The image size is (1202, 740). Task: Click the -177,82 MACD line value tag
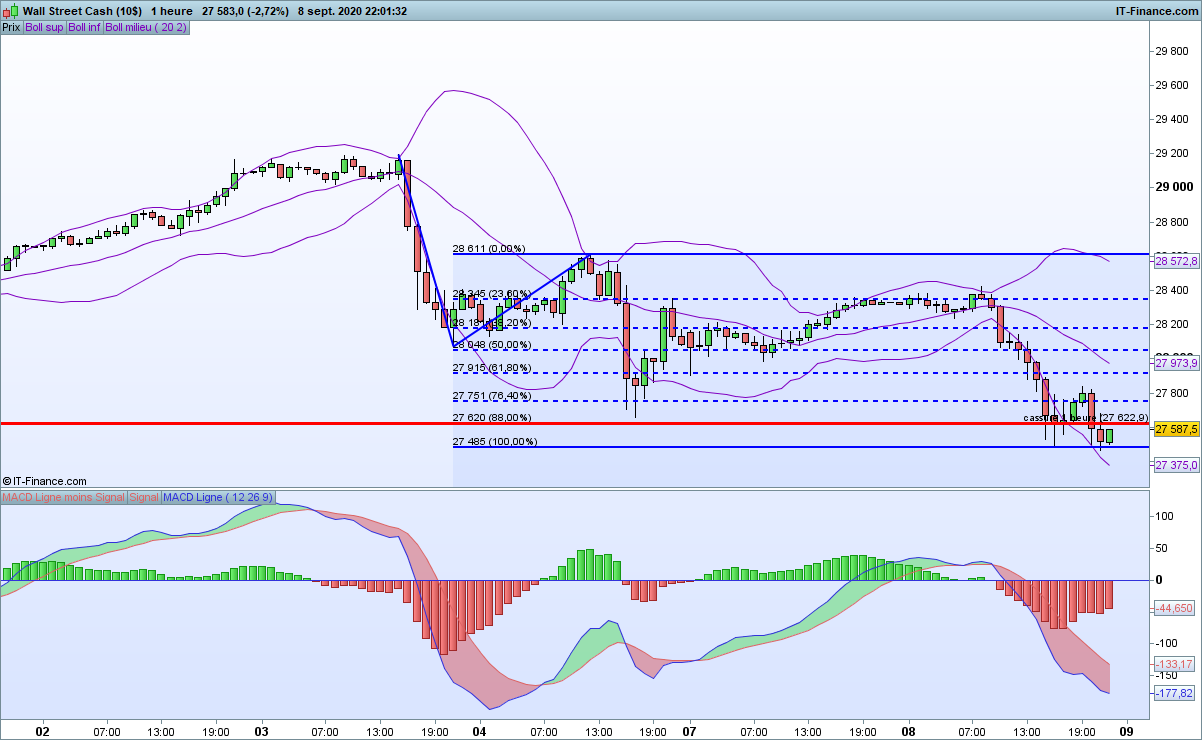pyautogui.click(x=1176, y=693)
